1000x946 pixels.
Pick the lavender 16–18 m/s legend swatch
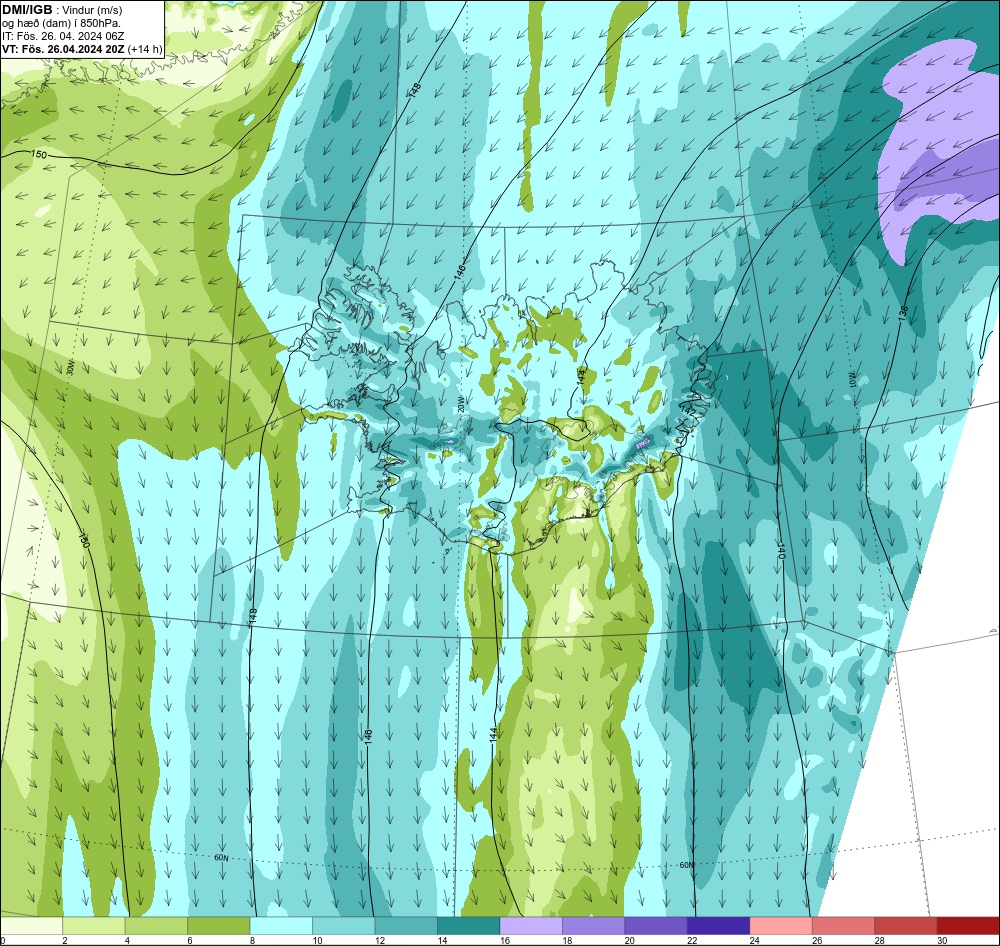click(531, 925)
